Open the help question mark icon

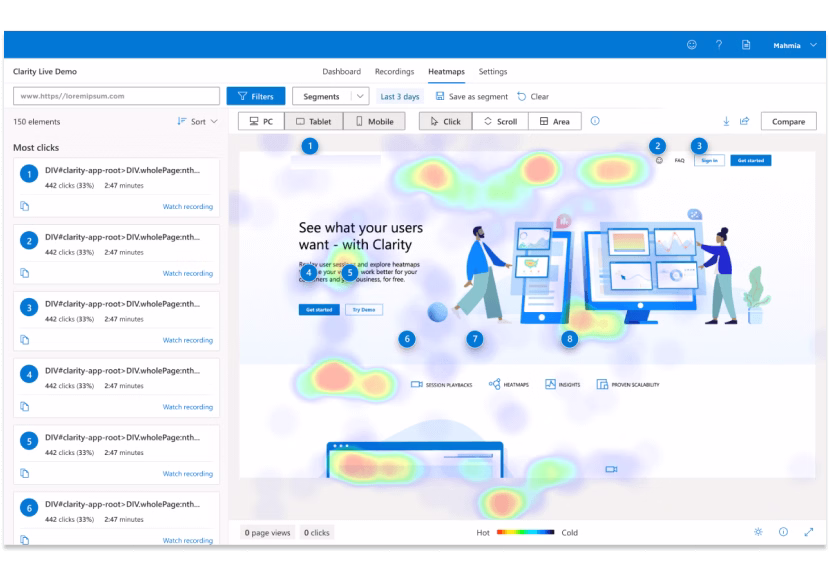(718, 45)
